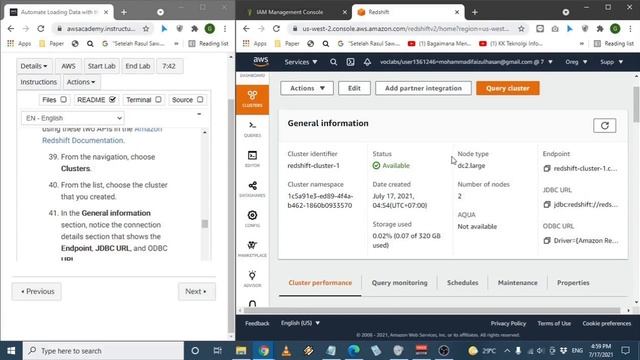Copy the ODBC URL icon
The image size is (640, 360).
click(547, 240)
